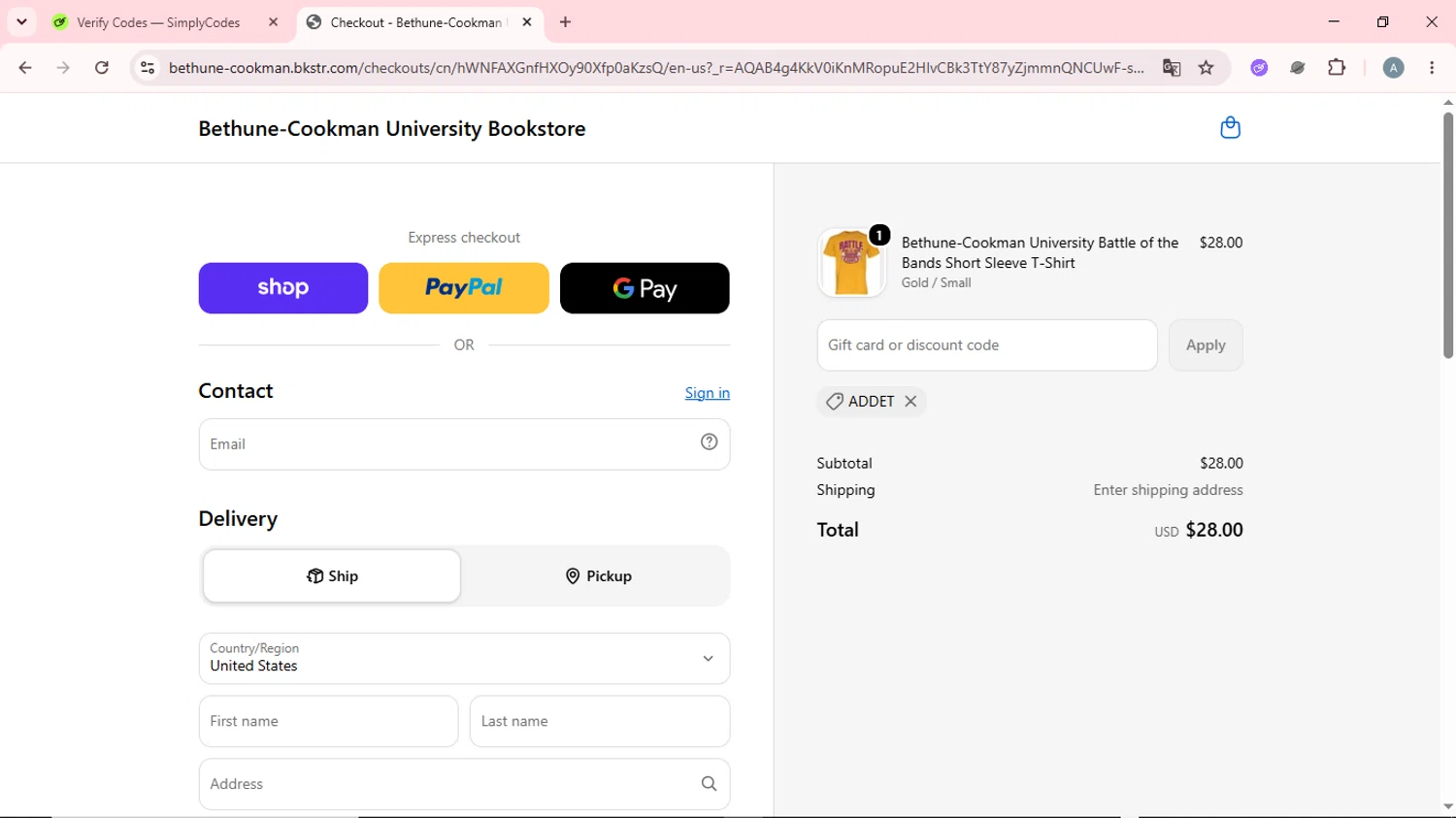
Task: Close the Verify Codes SimplyCodes tab
Action: [273, 22]
